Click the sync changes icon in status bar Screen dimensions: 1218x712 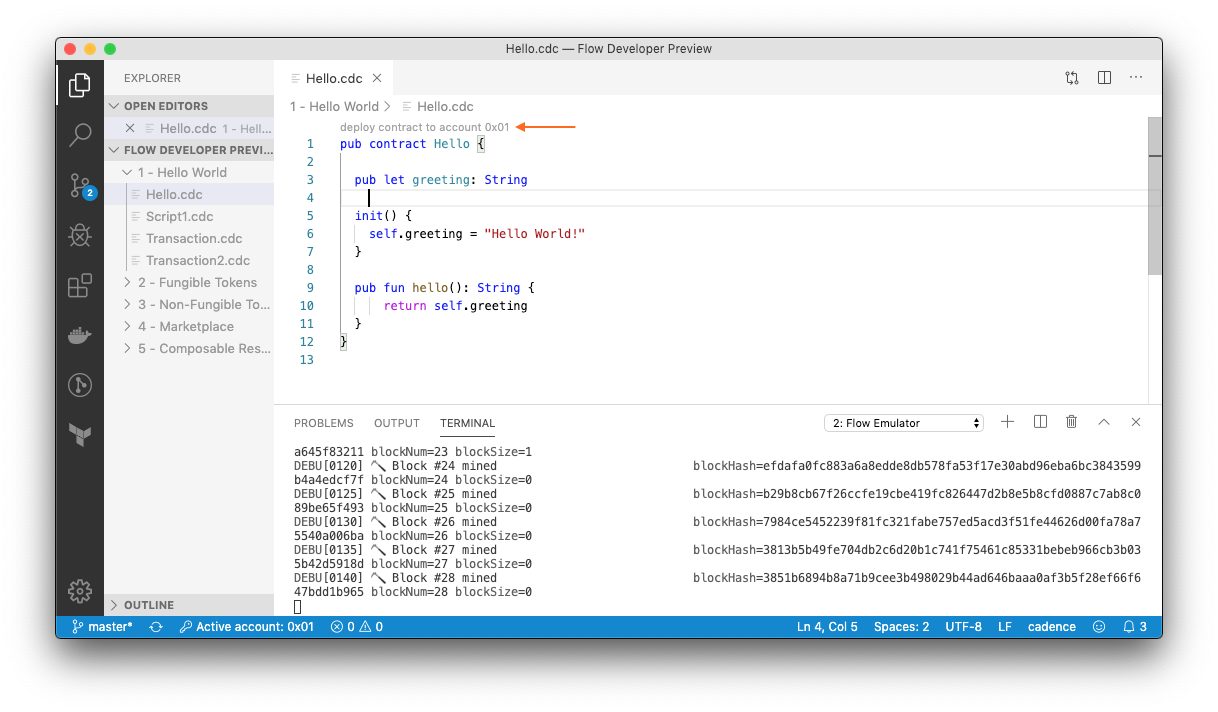(156, 627)
